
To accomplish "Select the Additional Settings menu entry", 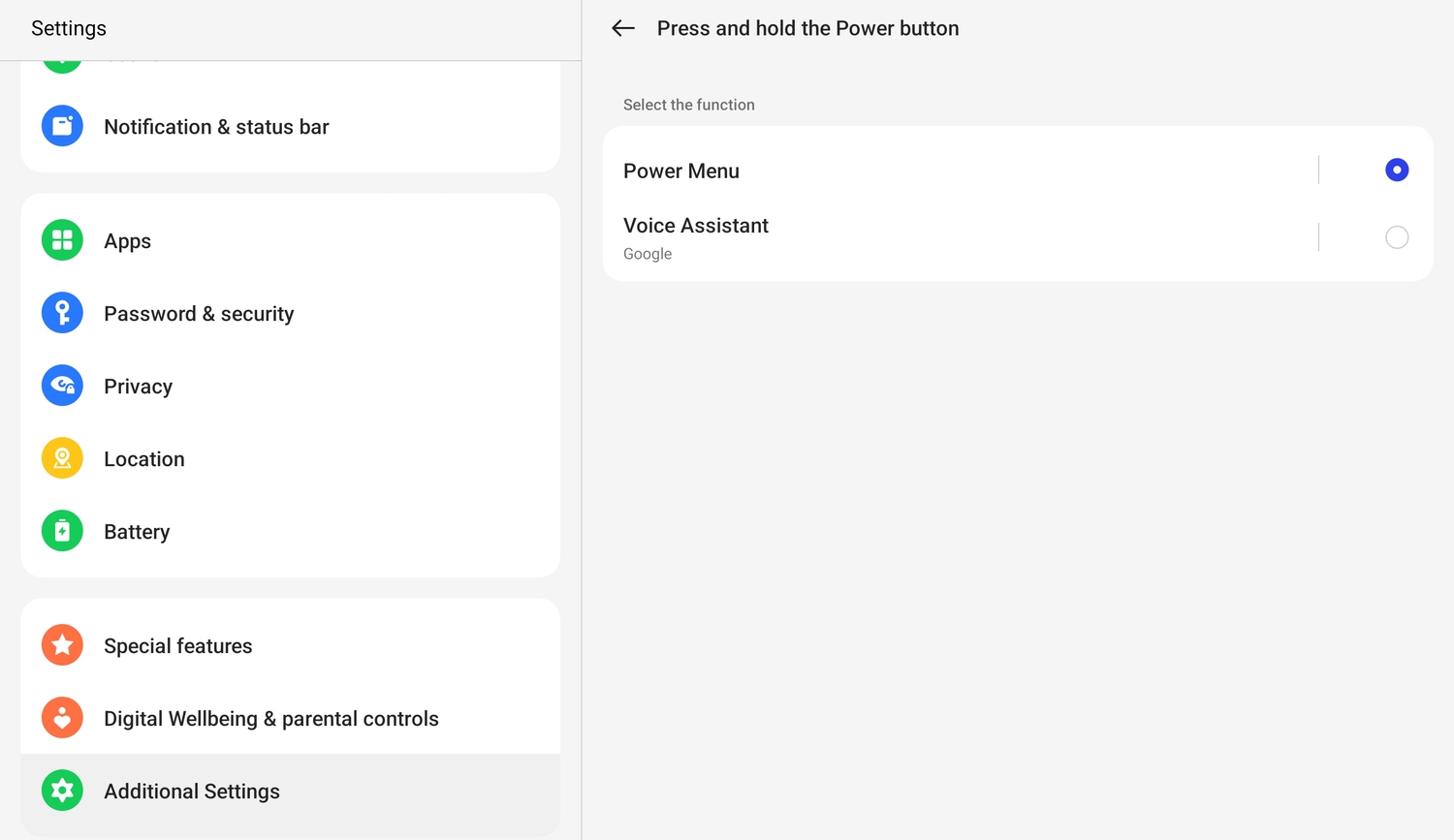I will coord(191,791).
